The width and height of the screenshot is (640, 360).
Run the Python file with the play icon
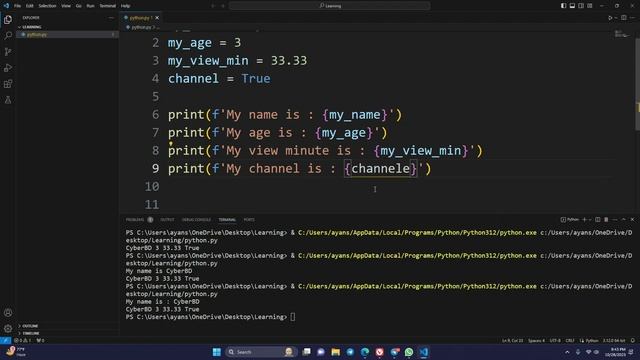(610, 18)
